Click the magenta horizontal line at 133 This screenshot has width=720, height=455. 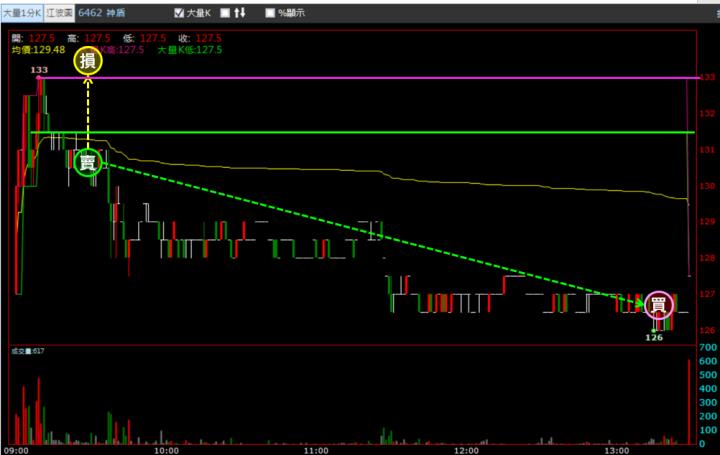click(x=400, y=77)
